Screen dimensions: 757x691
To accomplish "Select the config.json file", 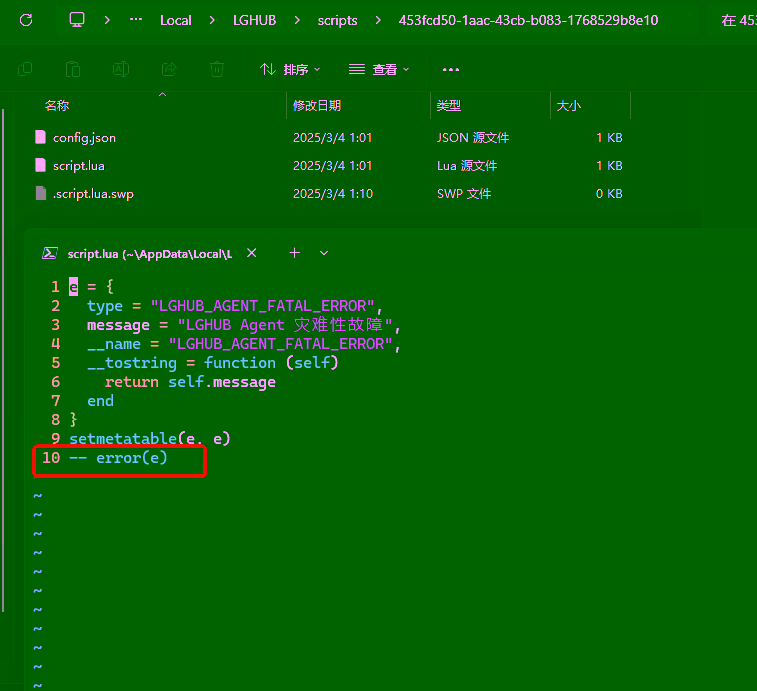I will 84,137.
